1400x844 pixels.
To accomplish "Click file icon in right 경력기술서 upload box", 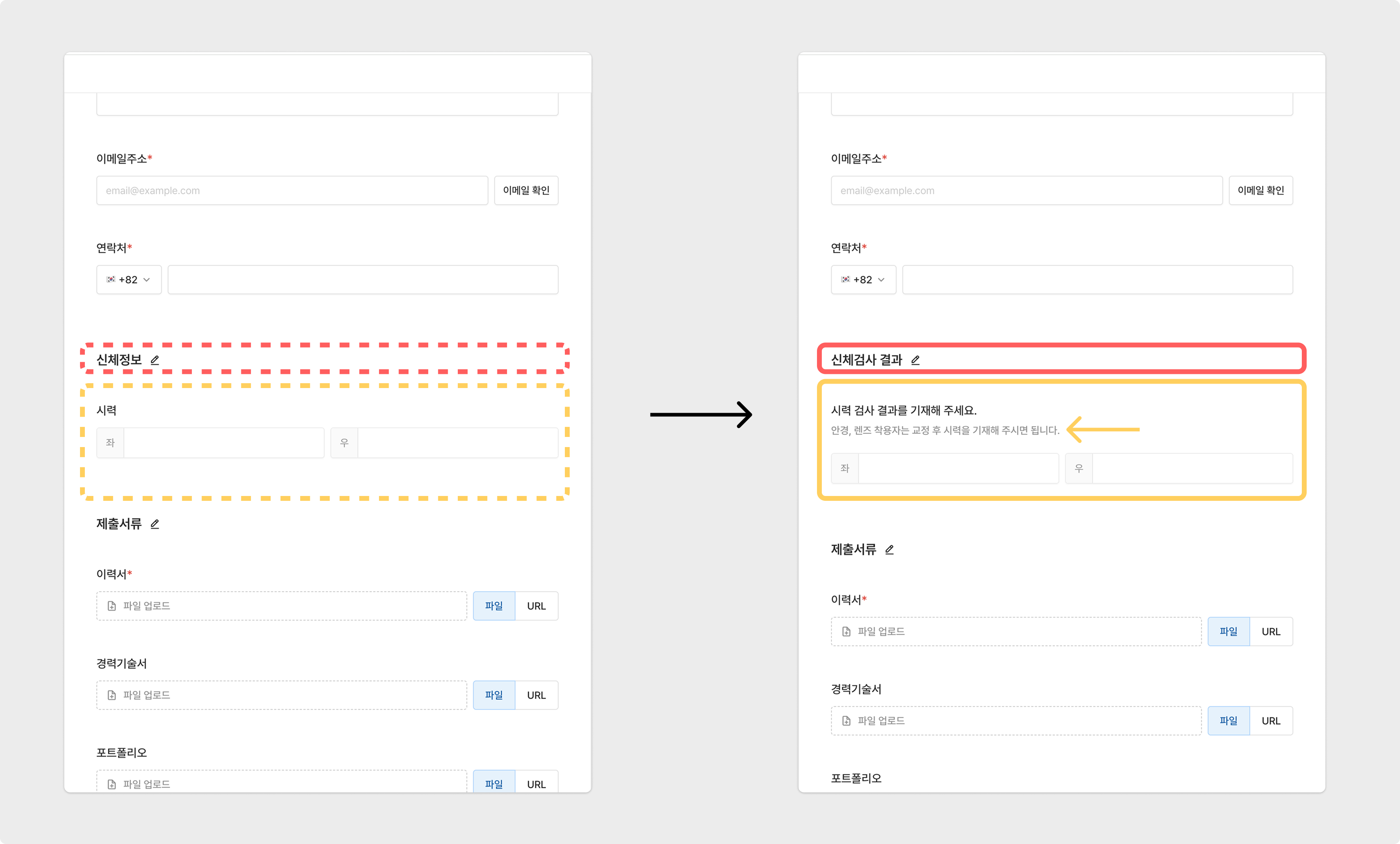I will [846, 721].
